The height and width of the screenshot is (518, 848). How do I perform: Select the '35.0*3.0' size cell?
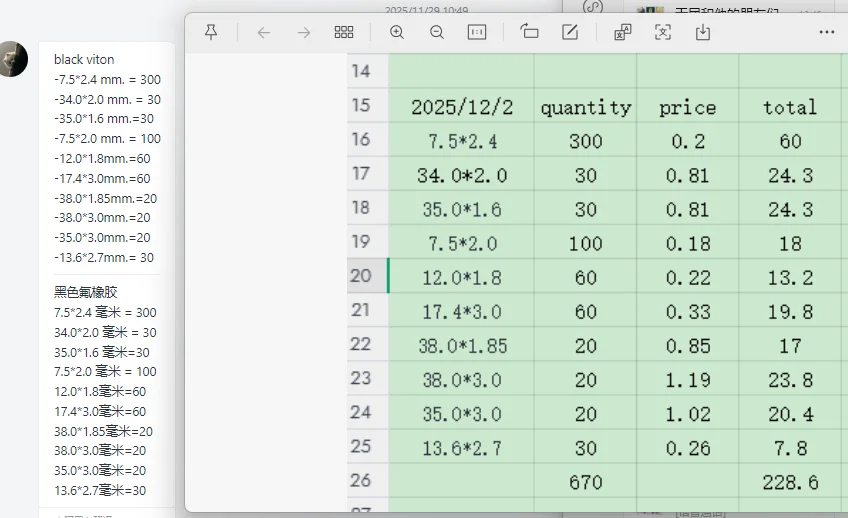pyautogui.click(x=461, y=413)
